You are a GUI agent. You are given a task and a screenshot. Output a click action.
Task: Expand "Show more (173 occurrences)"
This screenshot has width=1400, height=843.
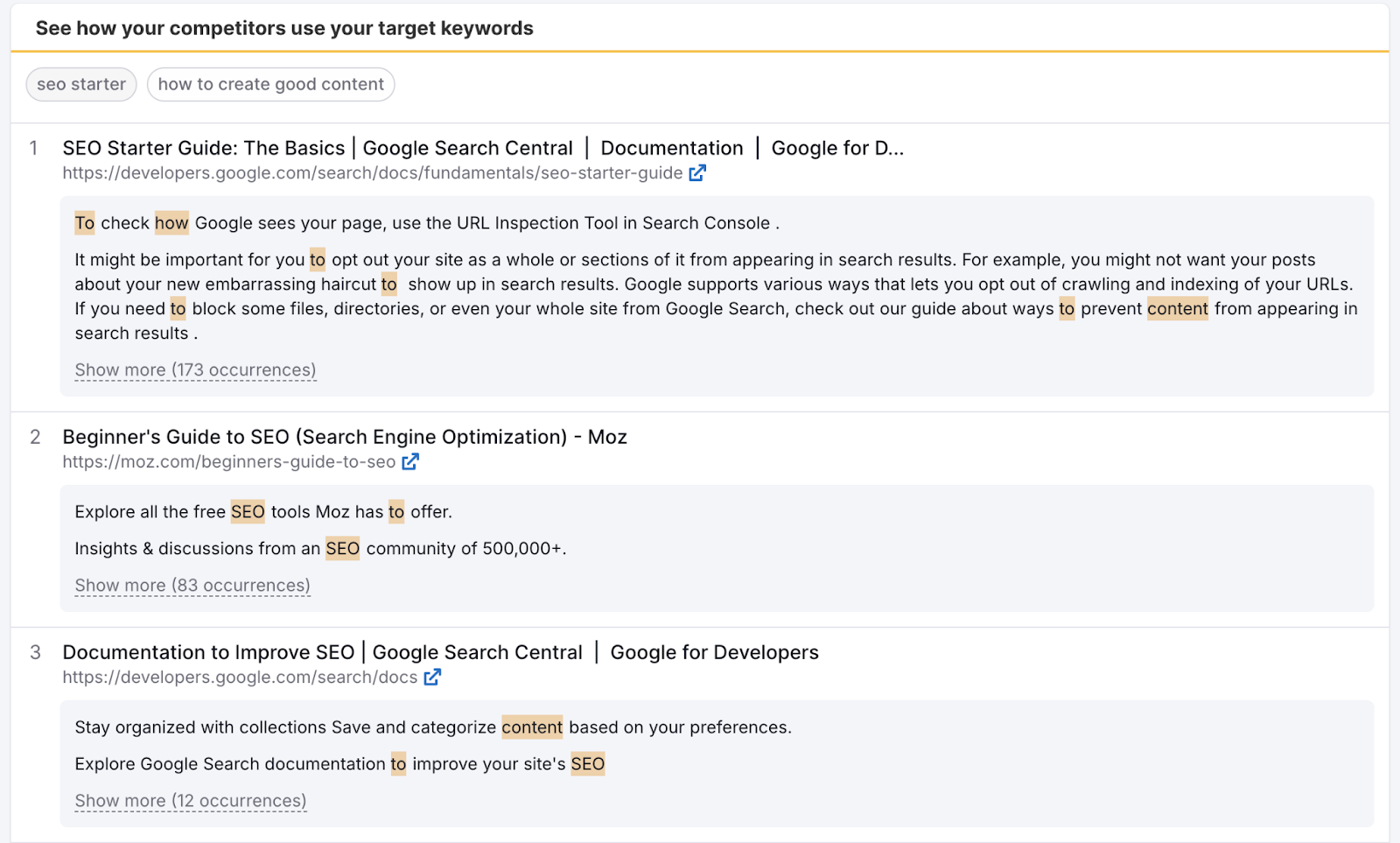[x=194, y=369]
